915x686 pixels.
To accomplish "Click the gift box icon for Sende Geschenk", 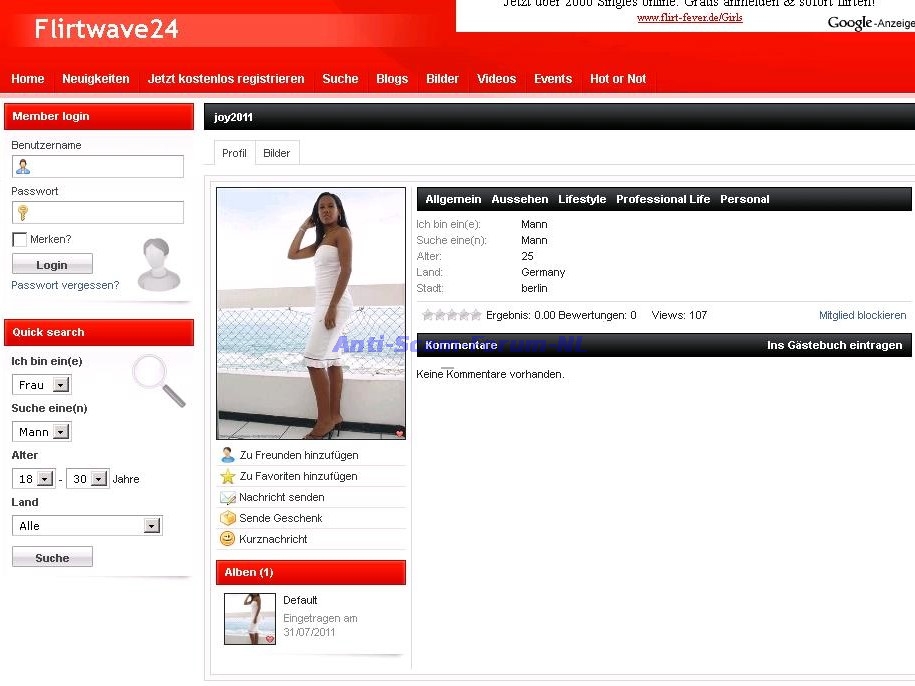I will click(x=227, y=518).
